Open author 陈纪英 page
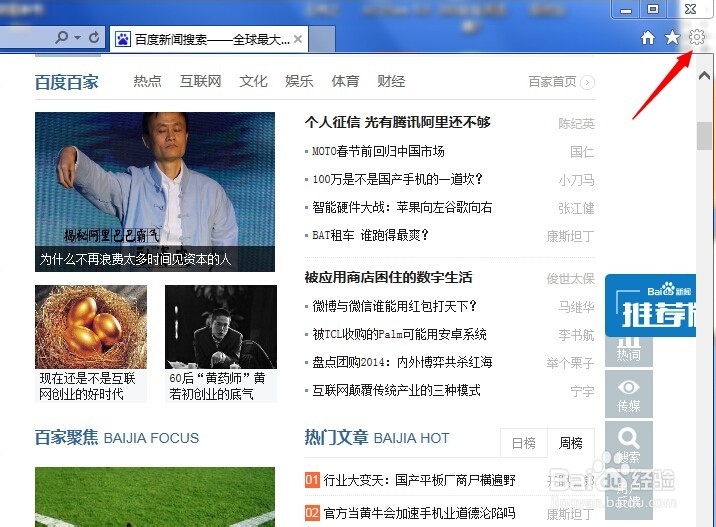This screenshot has width=716, height=527. point(576,124)
